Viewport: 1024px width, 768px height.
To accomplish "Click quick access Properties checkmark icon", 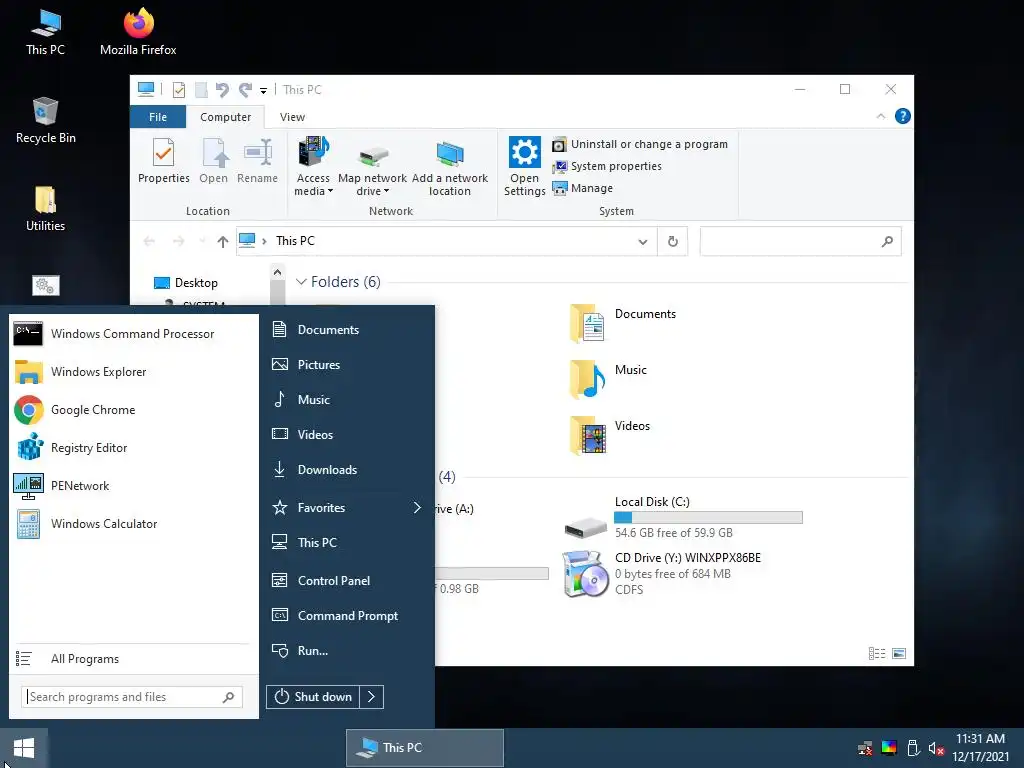I will [178, 90].
